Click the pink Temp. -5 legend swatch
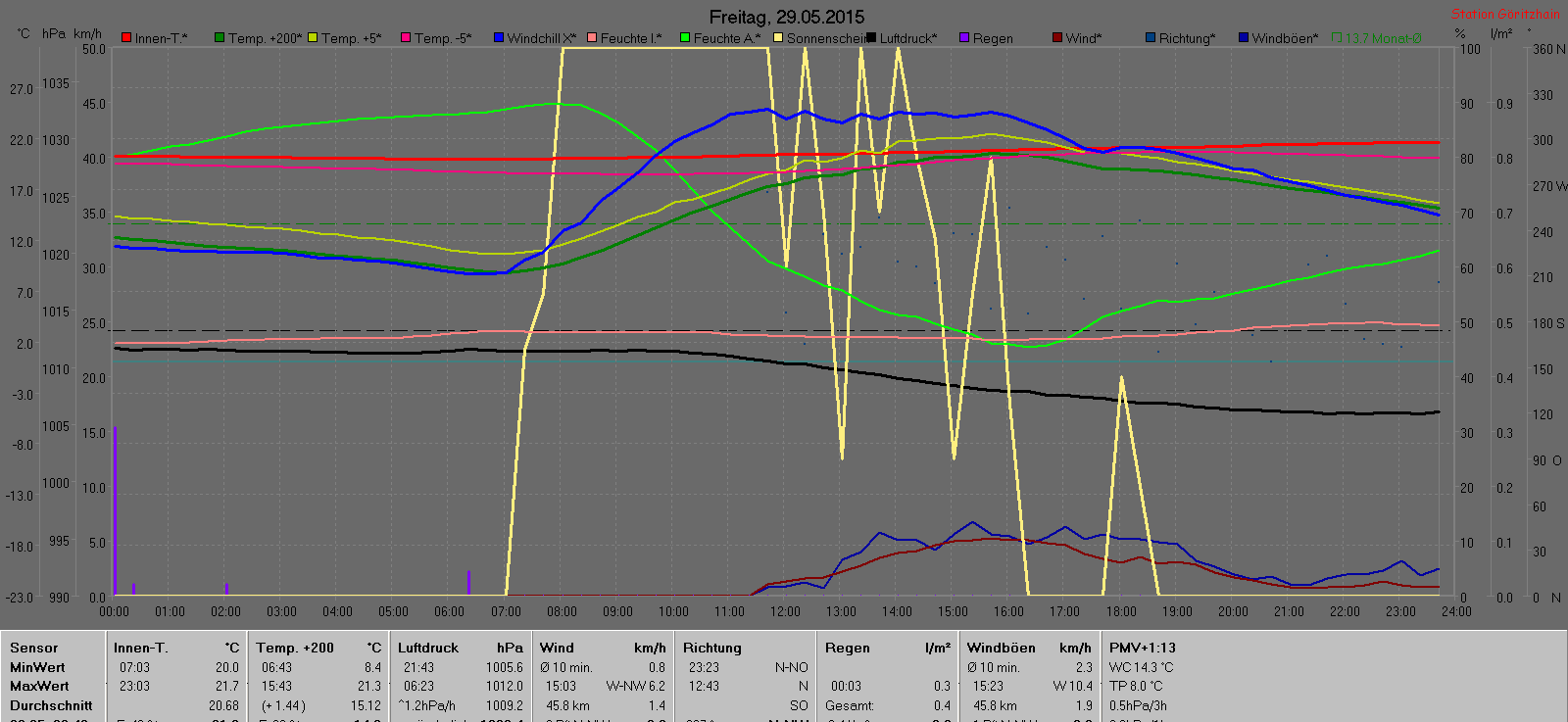Viewport: 1568px width, 722px height. click(x=406, y=38)
